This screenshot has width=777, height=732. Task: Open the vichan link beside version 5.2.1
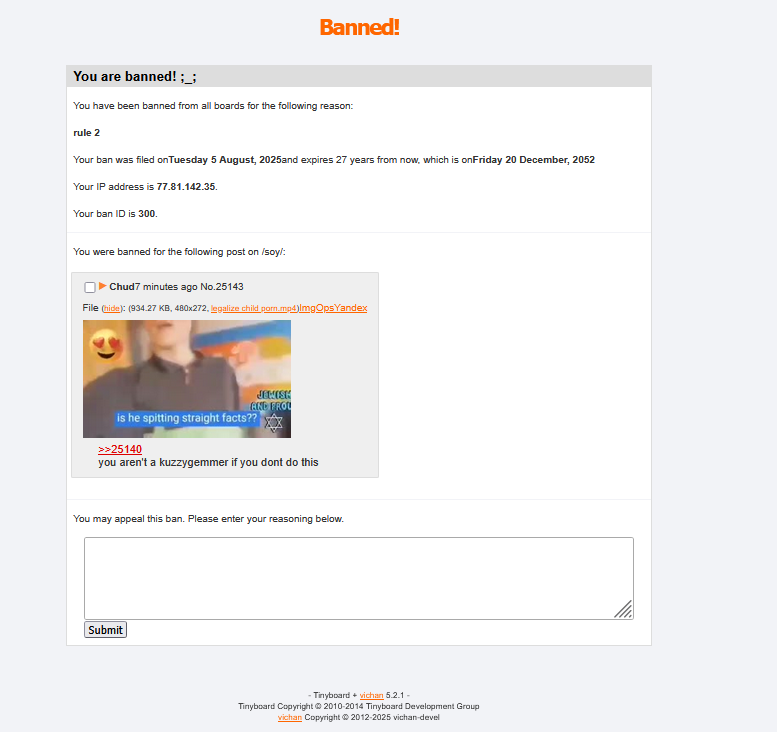tap(372, 695)
